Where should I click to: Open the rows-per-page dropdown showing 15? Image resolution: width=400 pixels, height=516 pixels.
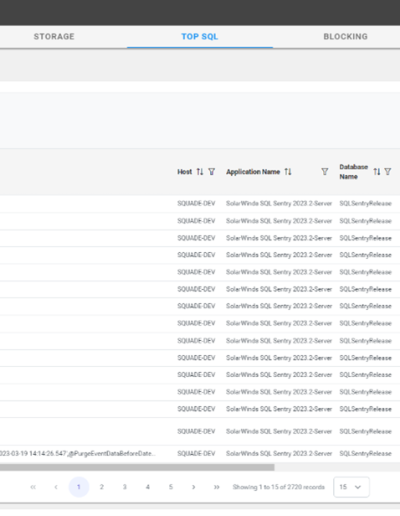[351, 487]
